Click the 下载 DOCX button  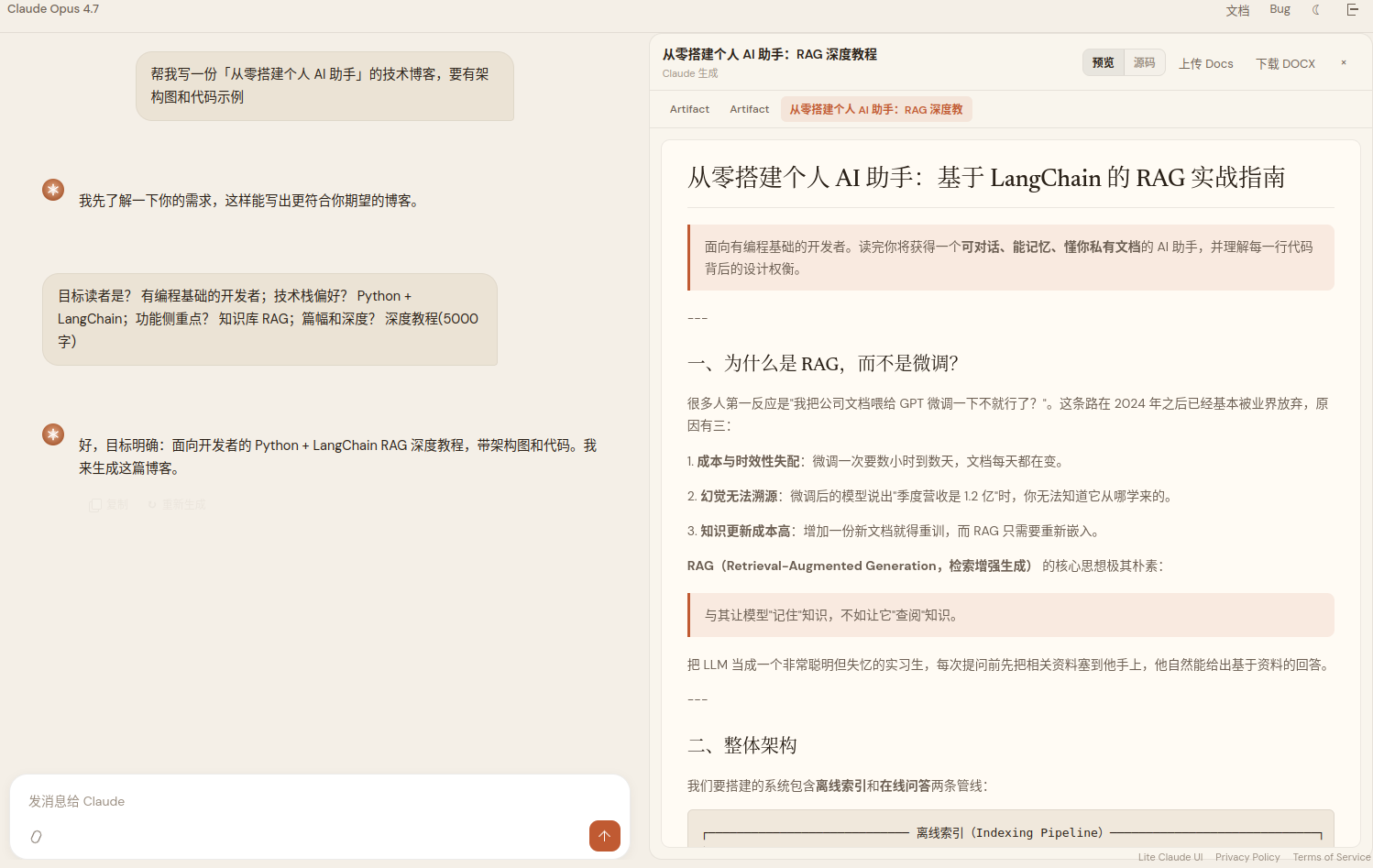(1285, 64)
